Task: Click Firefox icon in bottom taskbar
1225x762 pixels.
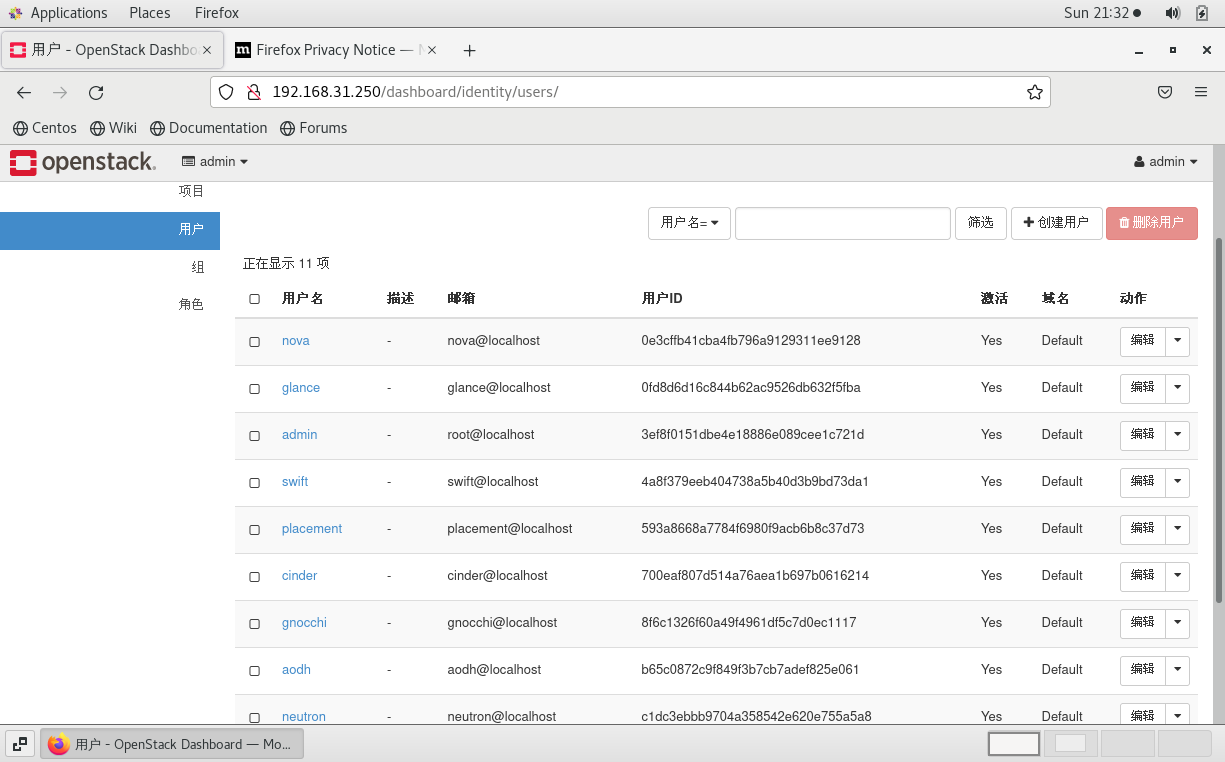Action: (58, 744)
